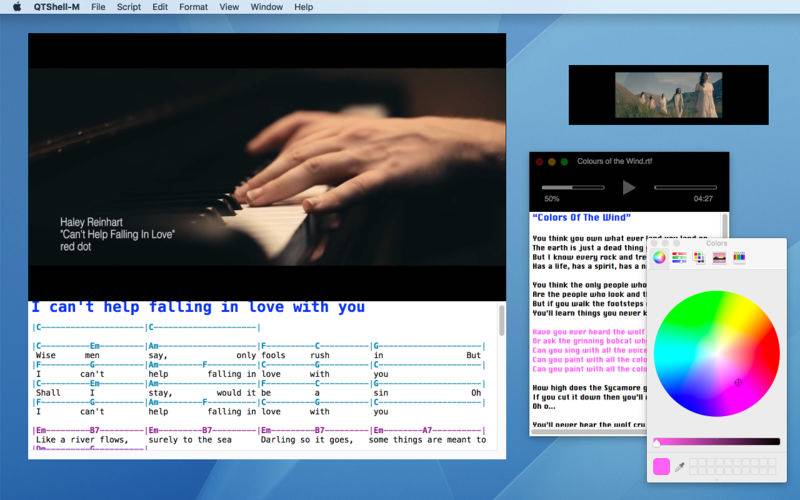
Task: Open the QTShell-M application menu
Action: (x=56, y=7)
